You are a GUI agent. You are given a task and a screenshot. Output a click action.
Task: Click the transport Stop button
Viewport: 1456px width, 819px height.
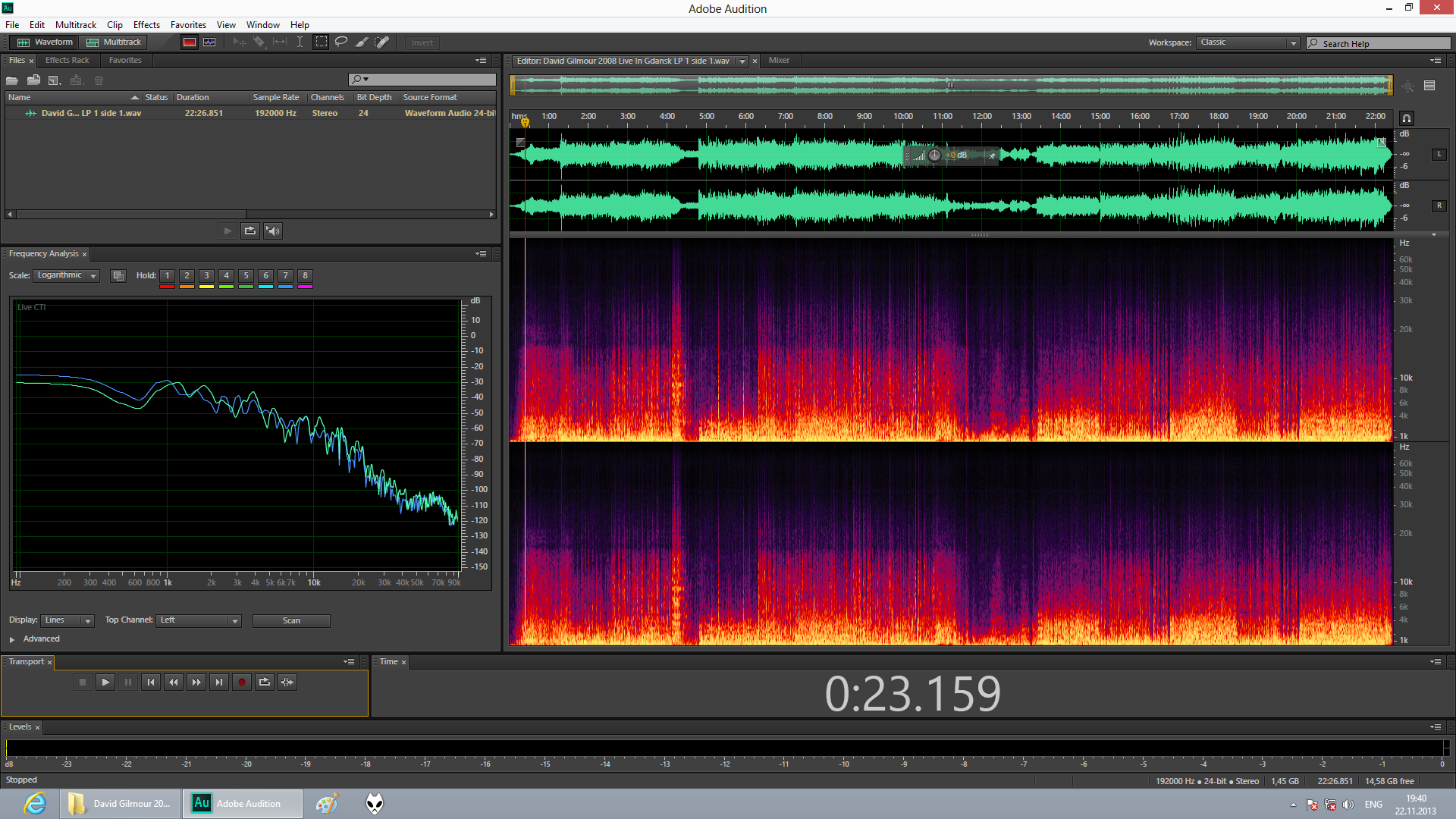(x=83, y=682)
